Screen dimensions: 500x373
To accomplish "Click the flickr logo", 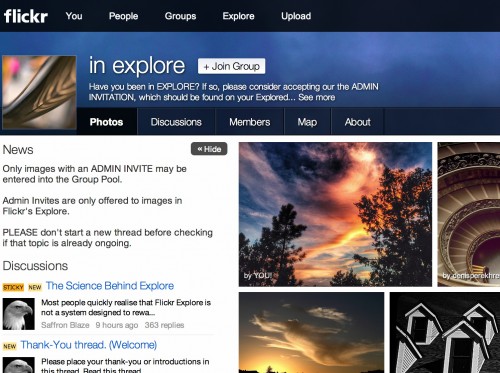I will pos(26,16).
